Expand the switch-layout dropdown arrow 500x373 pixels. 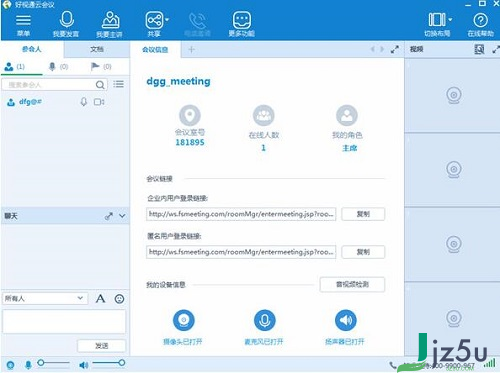click(x=450, y=20)
